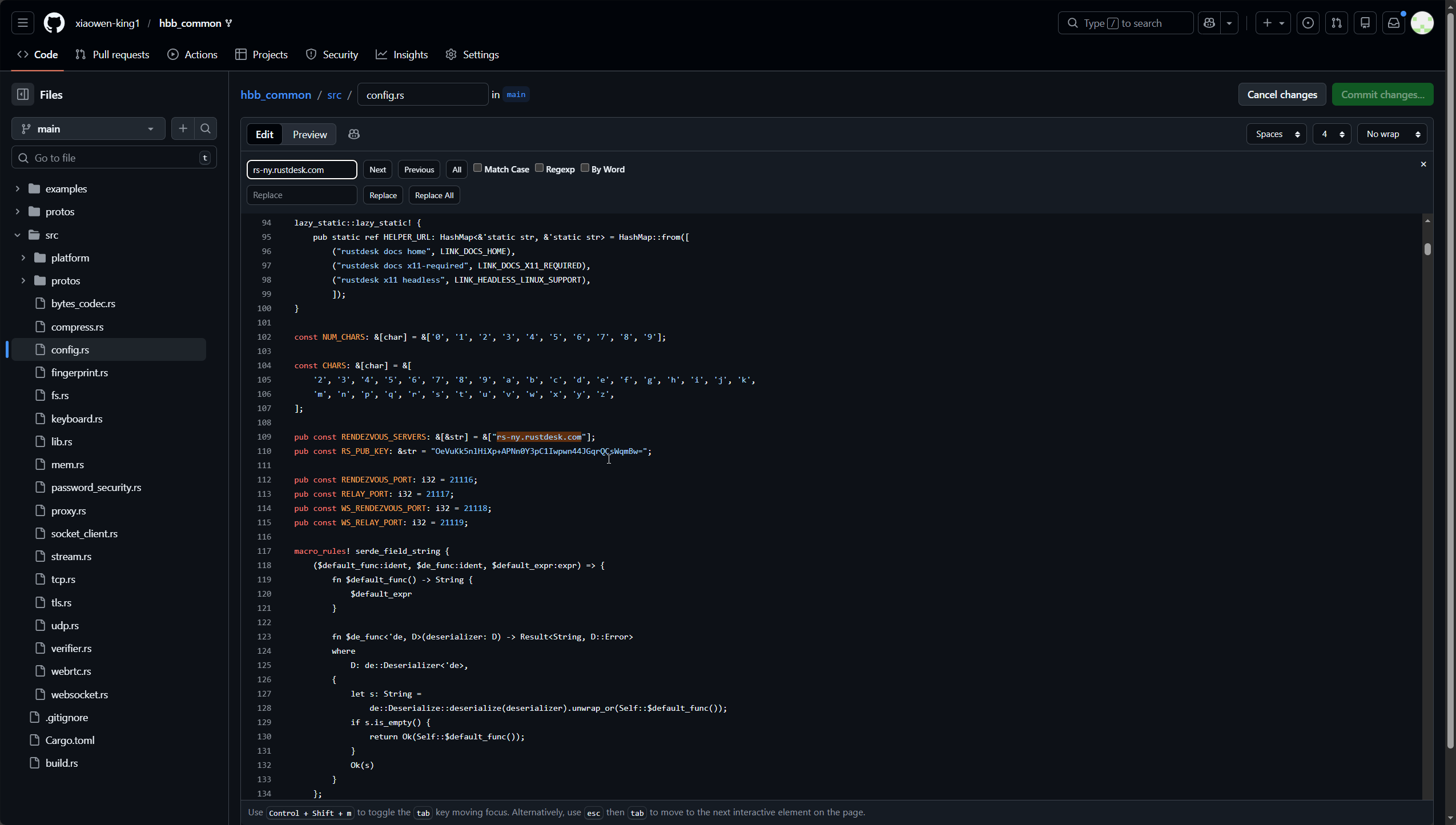The height and width of the screenshot is (825, 1456).
Task: Open the No wrap dropdown
Action: tap(1392, 134)
